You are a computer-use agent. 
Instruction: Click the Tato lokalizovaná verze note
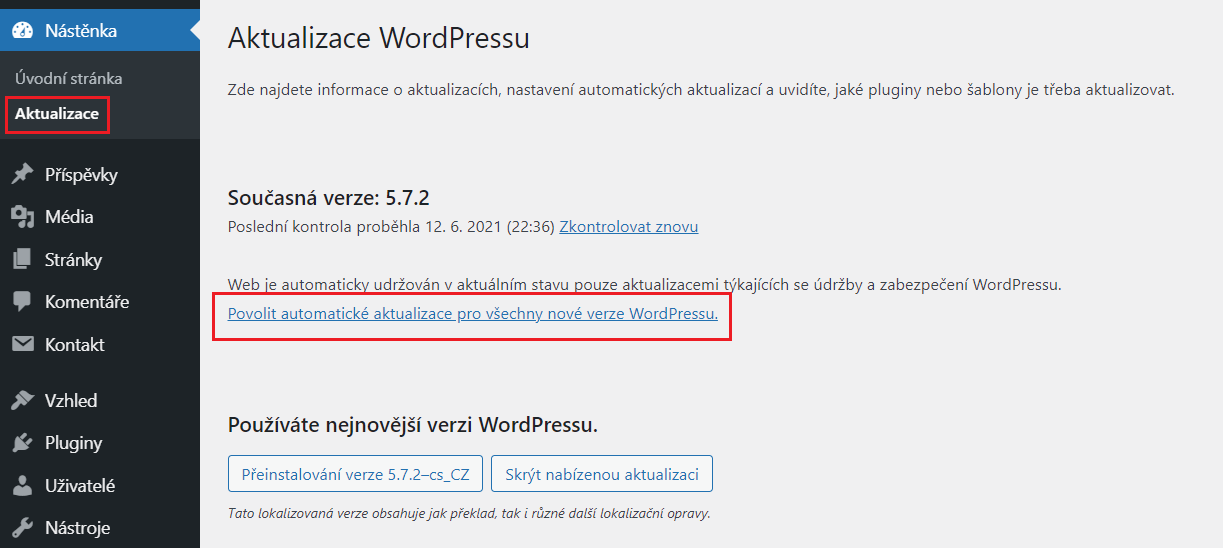click(469, 514)
